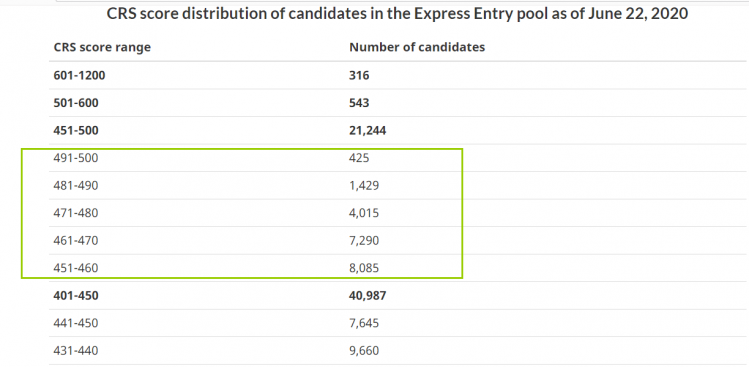Select the 481-490 score range cell
The image size is (749, 367).
pos(76,185)
